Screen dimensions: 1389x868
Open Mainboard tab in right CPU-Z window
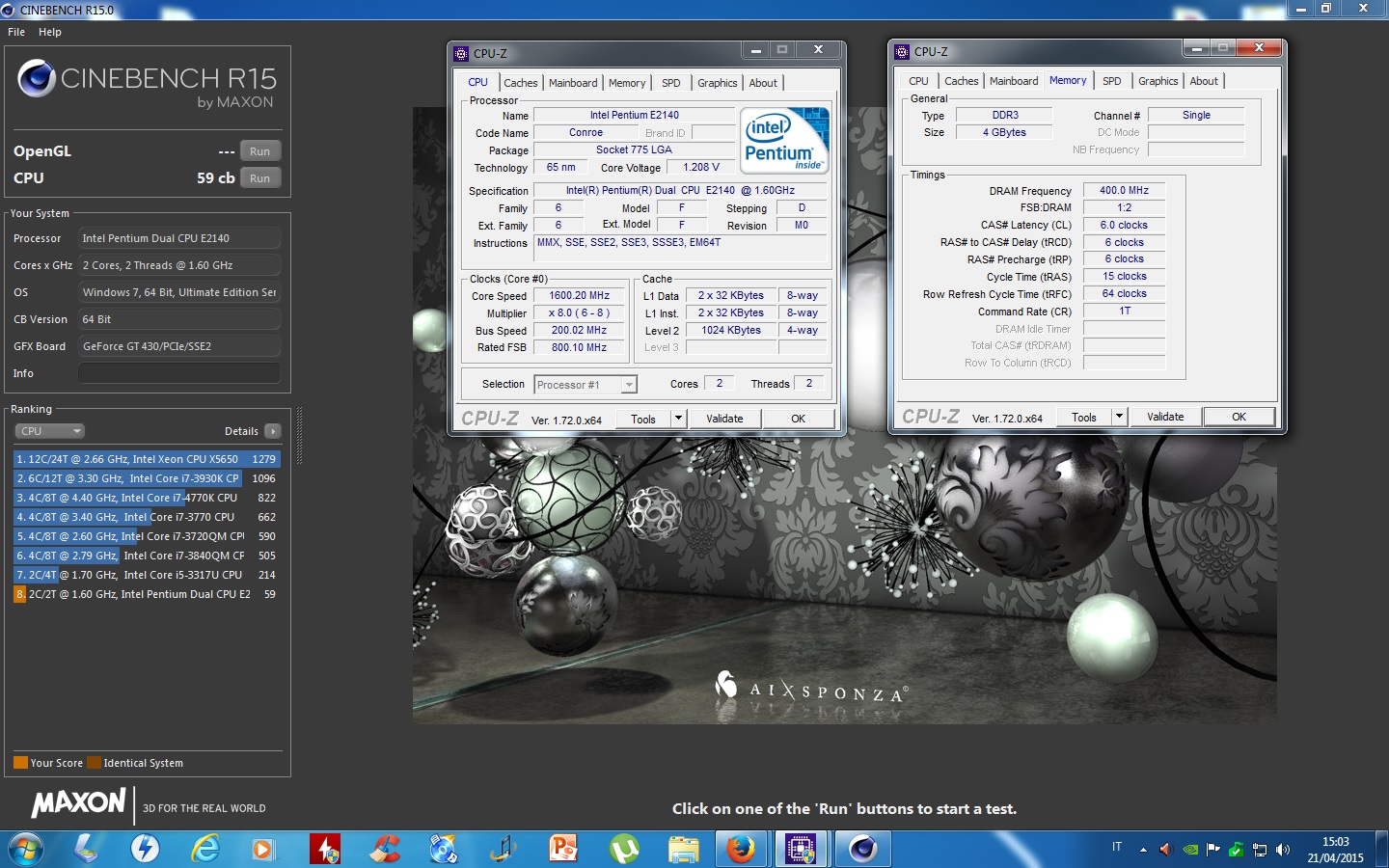click(1014, 81)
